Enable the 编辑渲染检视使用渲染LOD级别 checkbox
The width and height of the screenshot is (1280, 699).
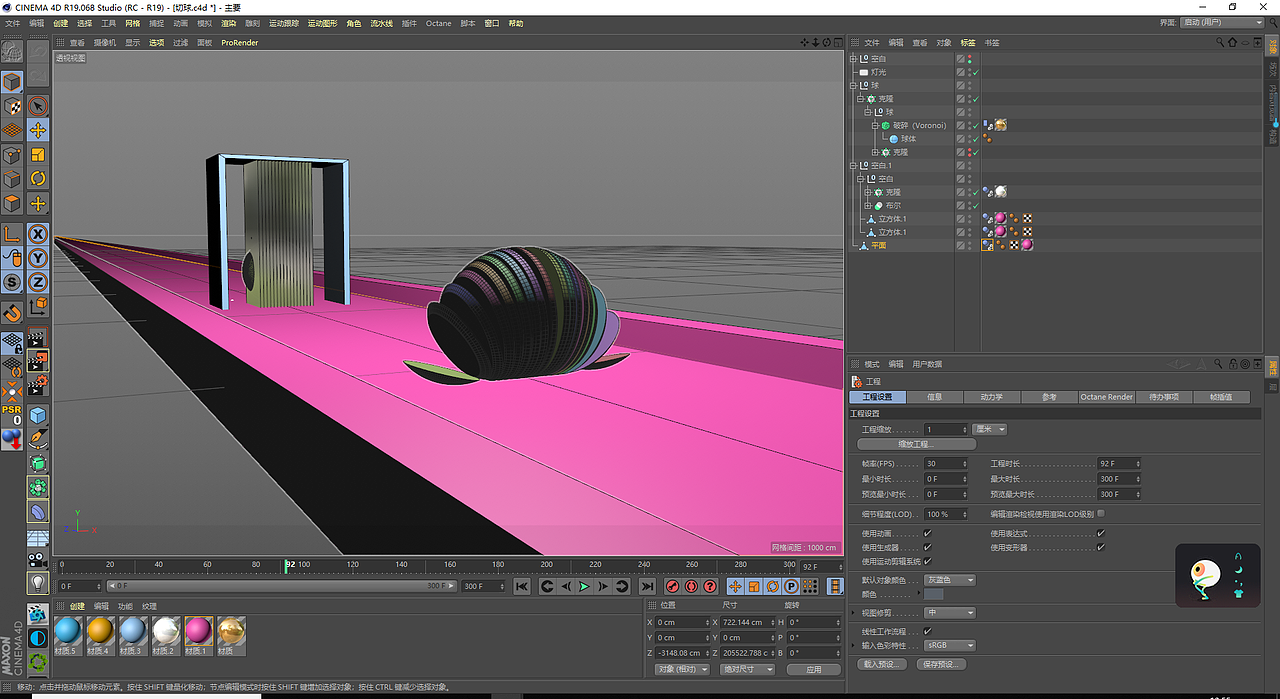click(x=1099, y=513)
